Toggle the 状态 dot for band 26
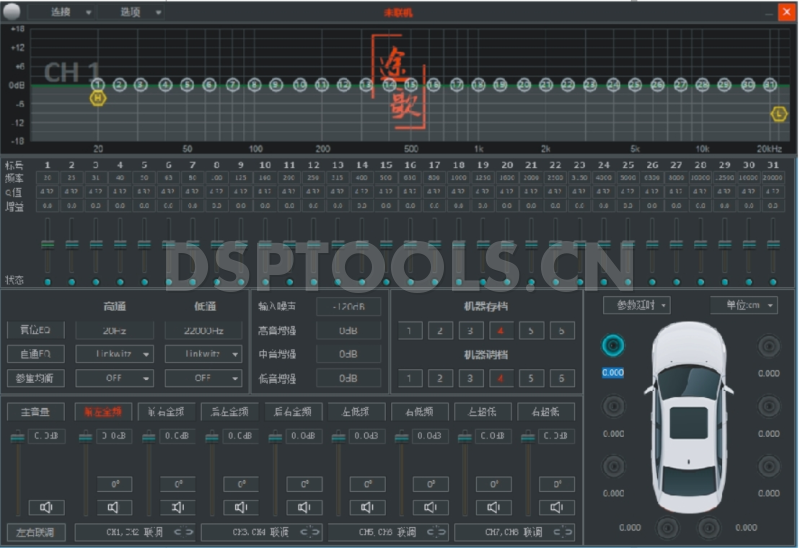 coord(652,282)
